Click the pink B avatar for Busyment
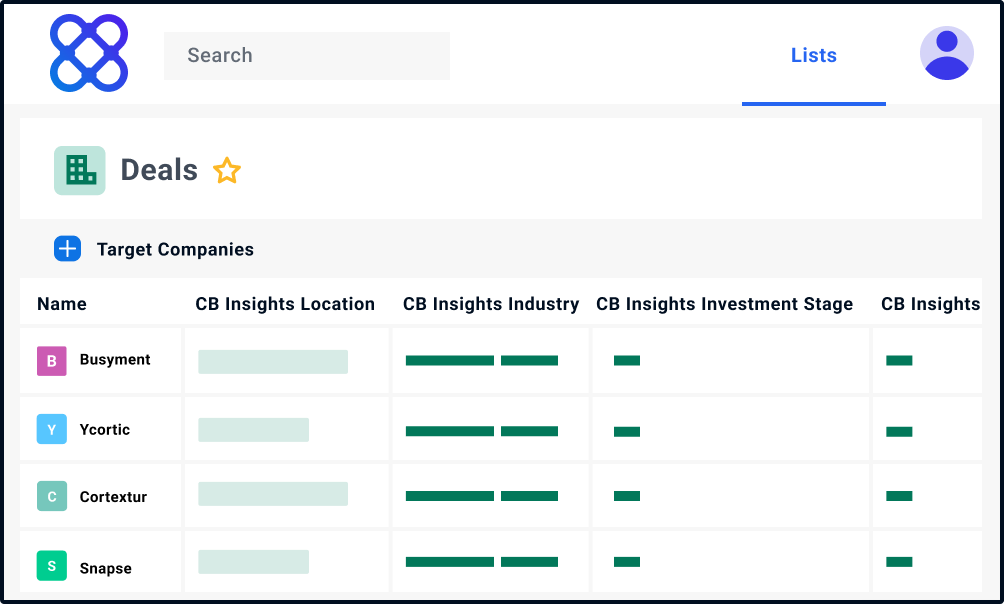 (x=52, y=361)
